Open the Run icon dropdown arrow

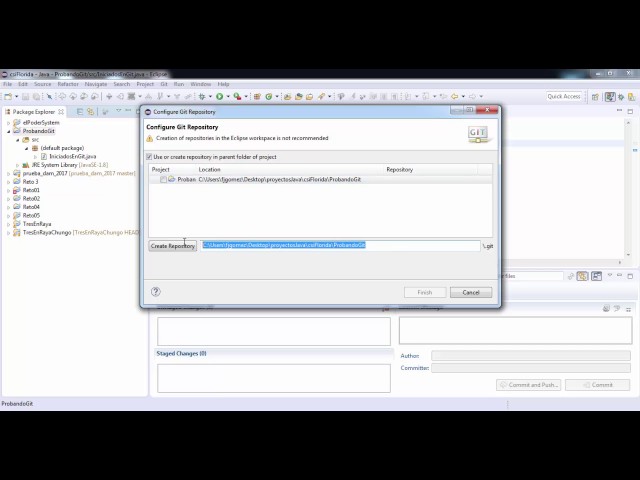click(x=228, y=97)
